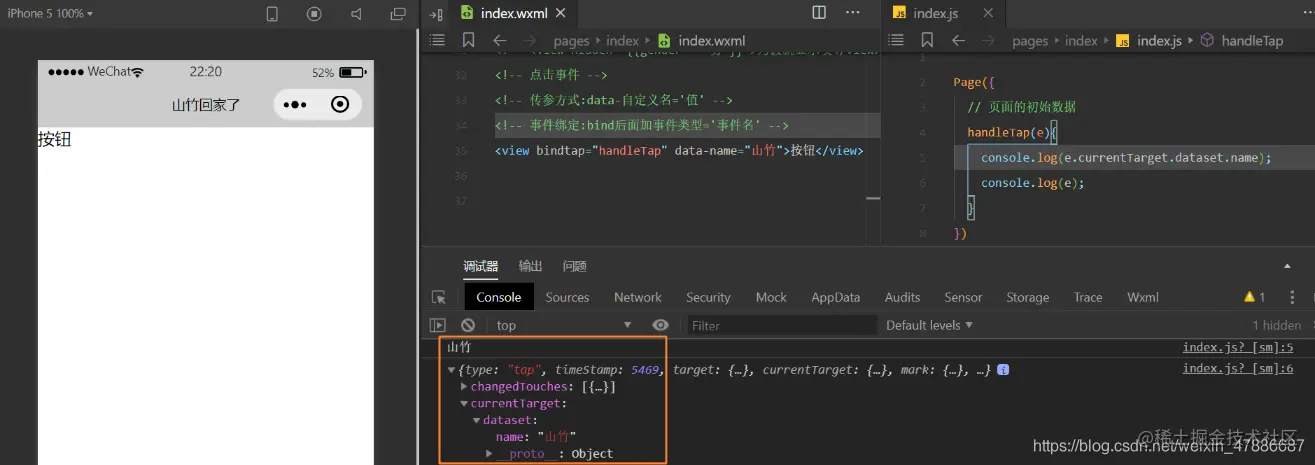Click the inspect element picker icon

pyautogui.click(x=438, y=297)
